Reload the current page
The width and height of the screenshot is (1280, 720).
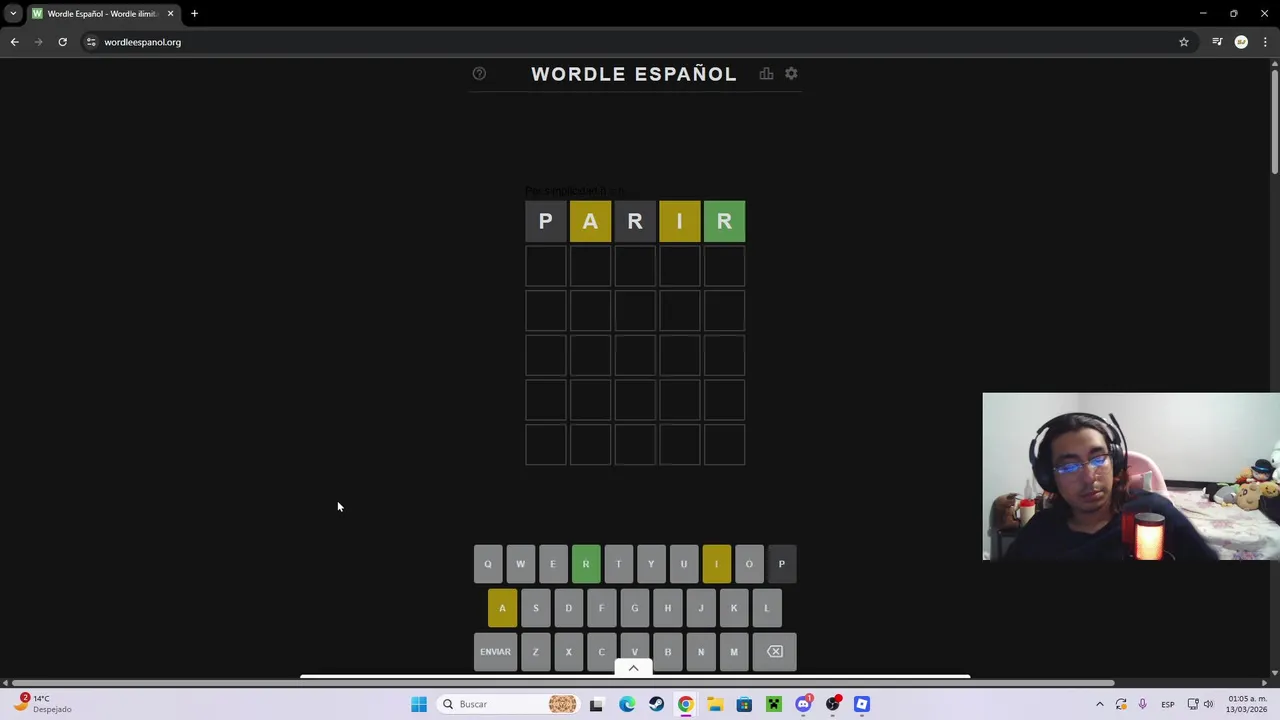[x=62, y=42]
